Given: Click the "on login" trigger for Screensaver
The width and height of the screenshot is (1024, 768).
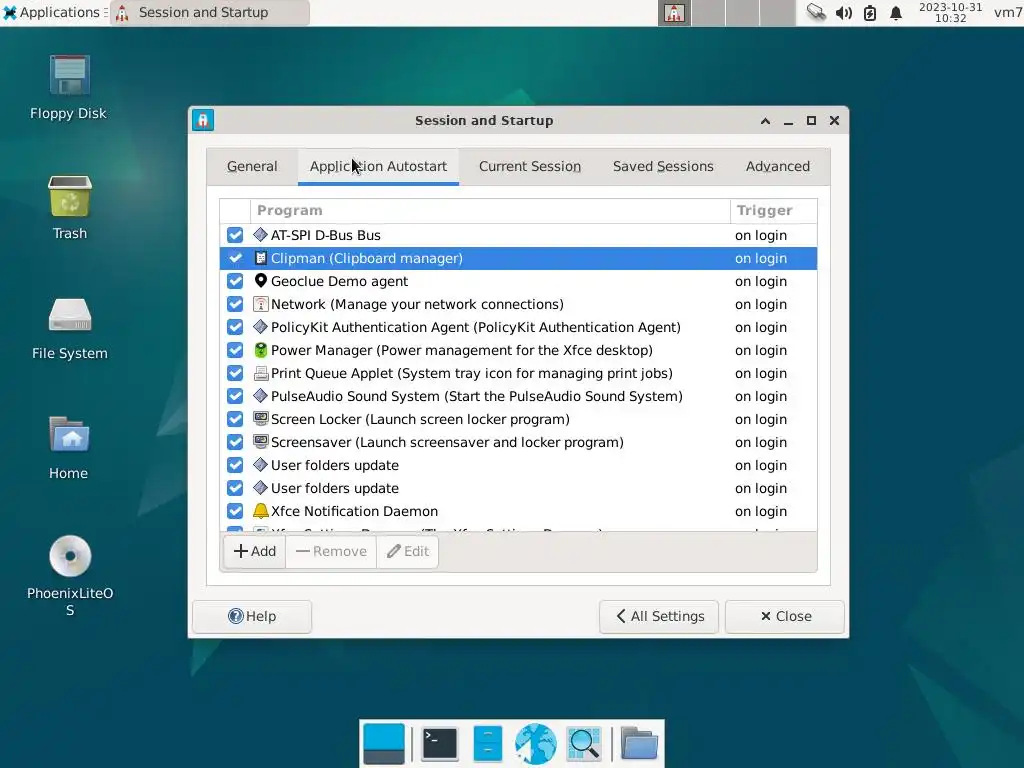Looking at the screenshot, I should [x=761, y=442].
